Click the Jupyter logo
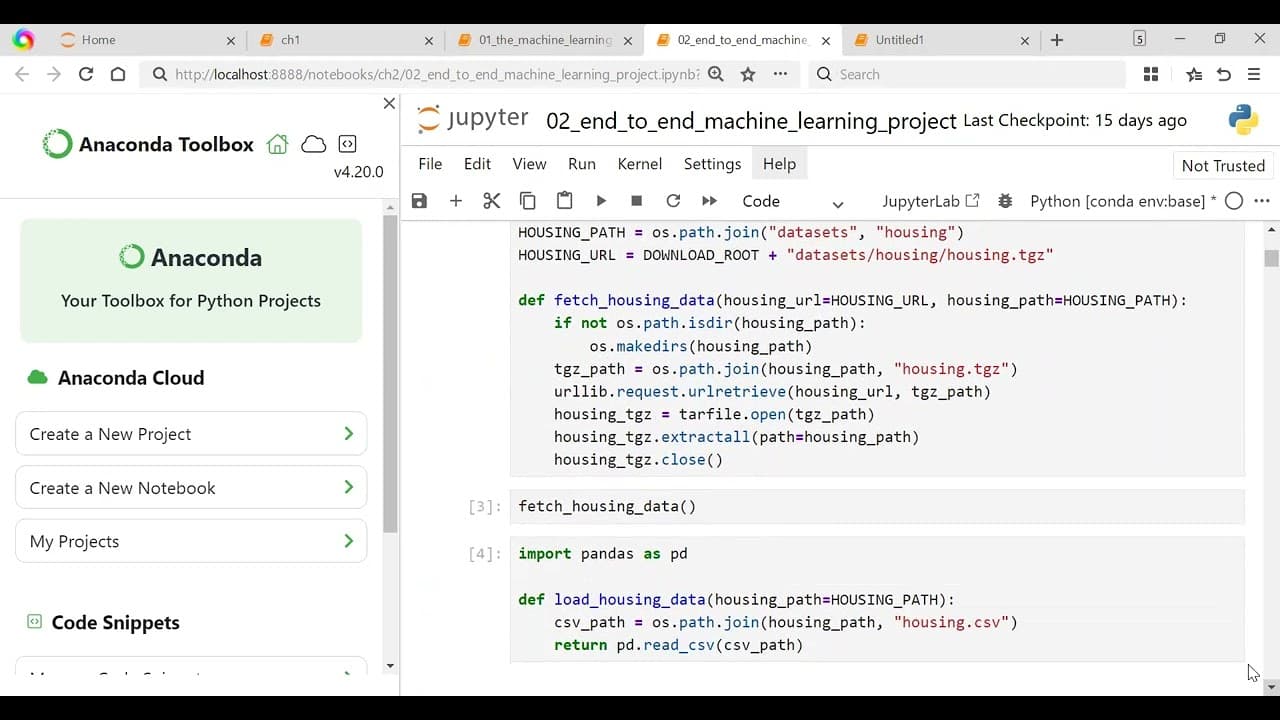The height and width of the screenshot is (720, 1280). pos(472,119)
